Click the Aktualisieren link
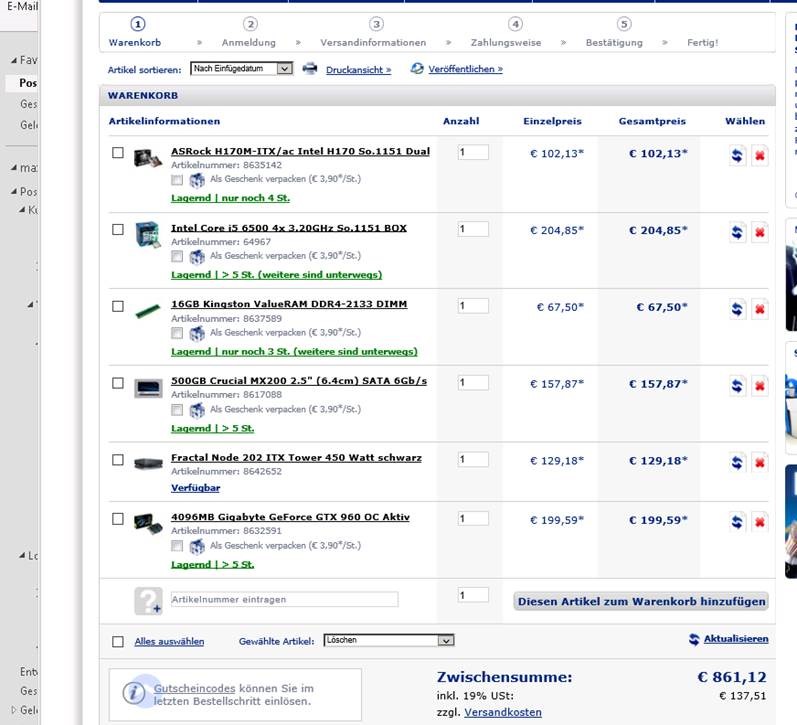797x725 pixels. (x=735, y=639)
